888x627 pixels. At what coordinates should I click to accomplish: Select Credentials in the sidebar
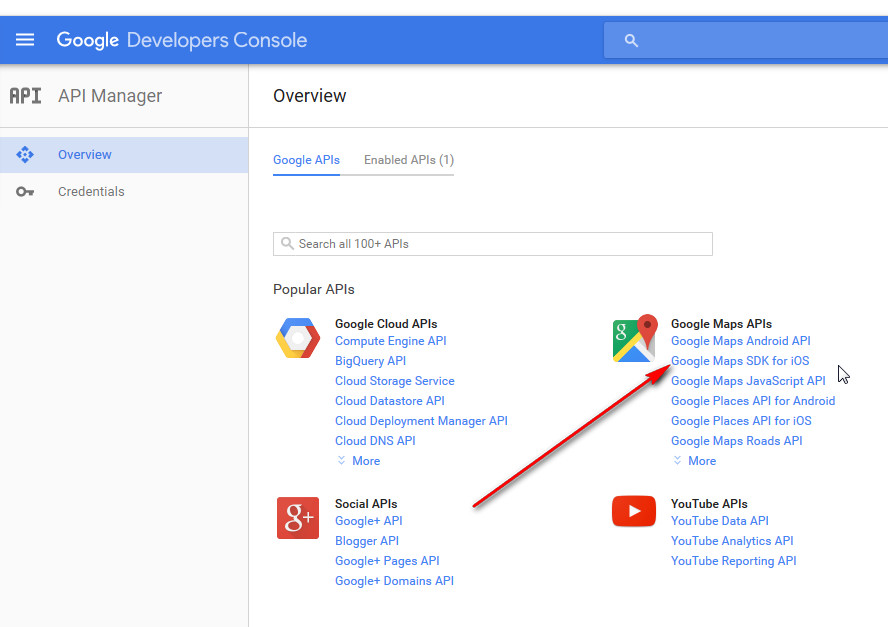[124, 191]
